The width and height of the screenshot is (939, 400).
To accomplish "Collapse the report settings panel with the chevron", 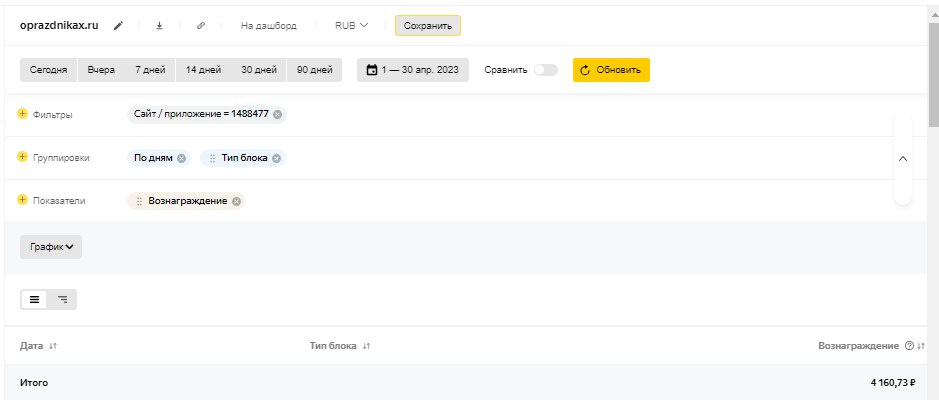I will [903, 159].
